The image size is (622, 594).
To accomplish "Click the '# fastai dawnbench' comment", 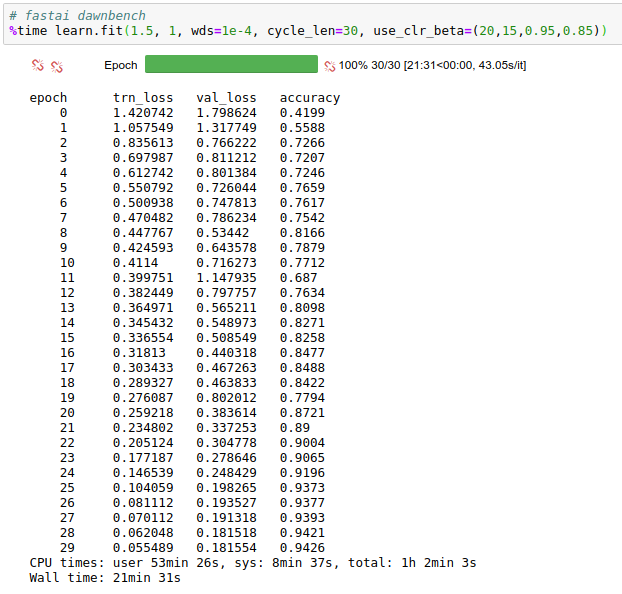I will tap(77, 15).
